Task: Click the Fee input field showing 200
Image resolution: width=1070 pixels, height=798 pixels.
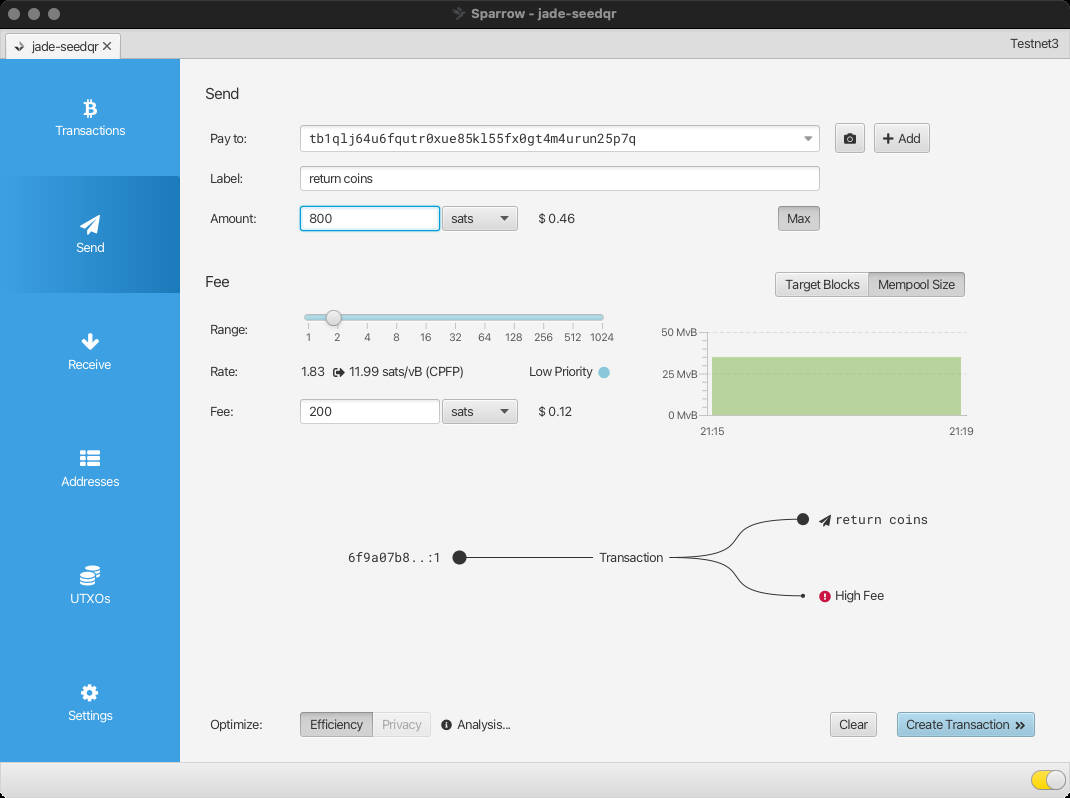Action: click(x=370, y=412)
